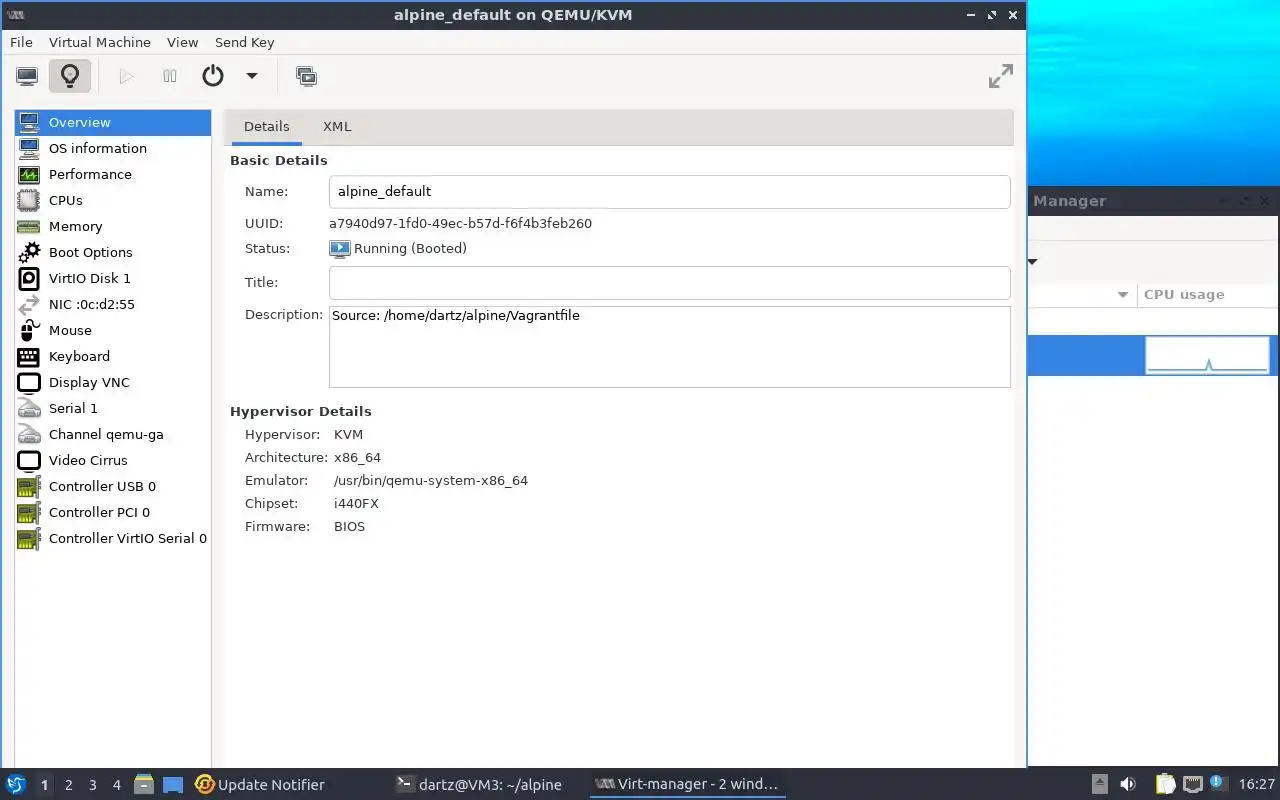This screenshot has width=1280, height=800.
Task: Open the File menu
Action: pos(21,42)
